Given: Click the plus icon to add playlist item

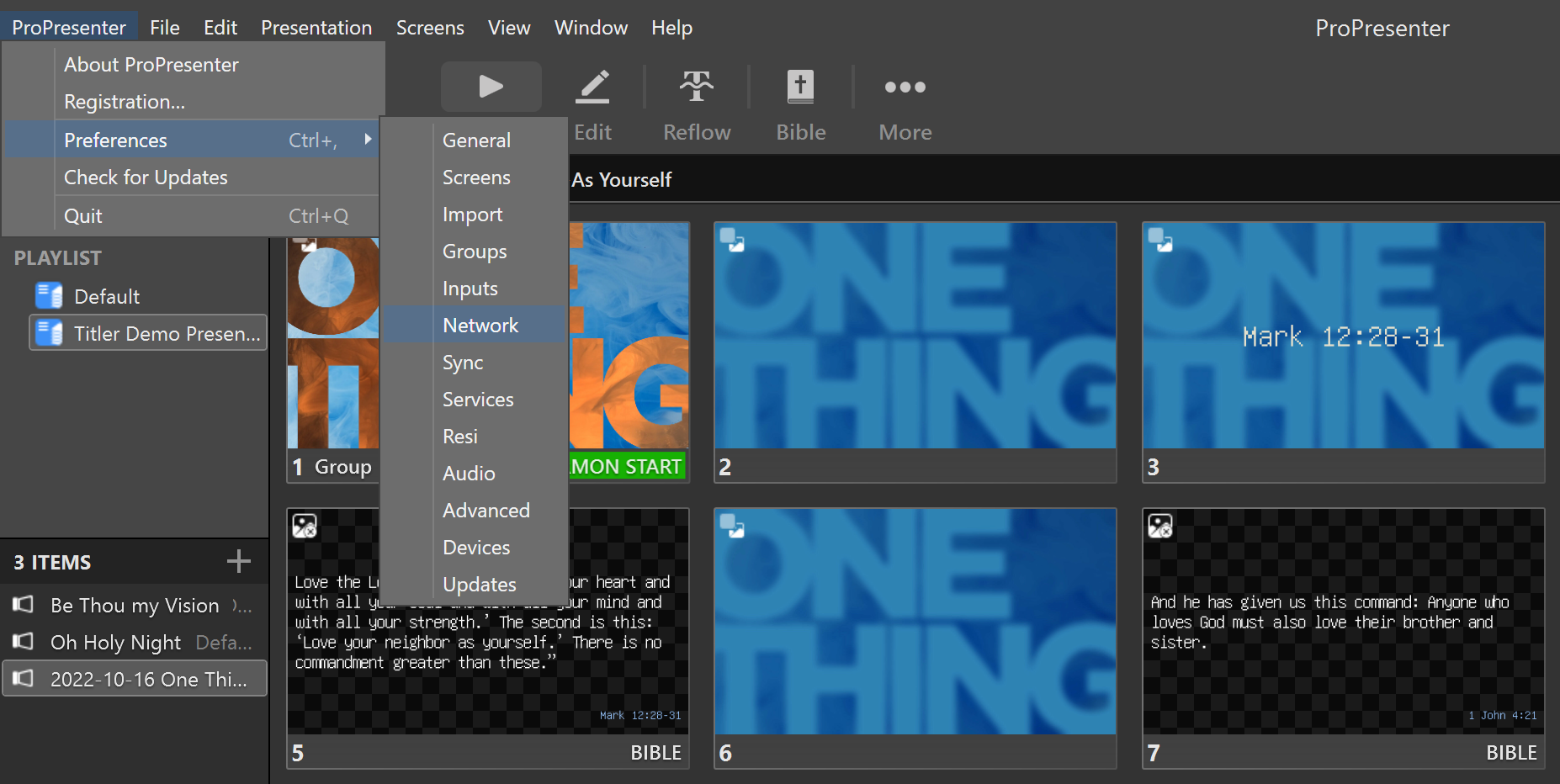Looking at the screenshot, I should [x=238, y=561].
